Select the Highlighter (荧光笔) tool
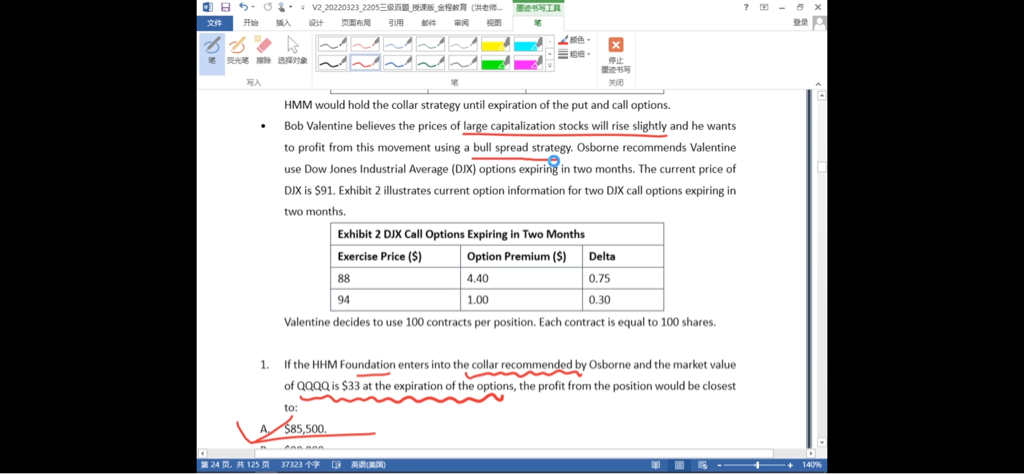1024x474 pixels. click(x=237, y=51)
